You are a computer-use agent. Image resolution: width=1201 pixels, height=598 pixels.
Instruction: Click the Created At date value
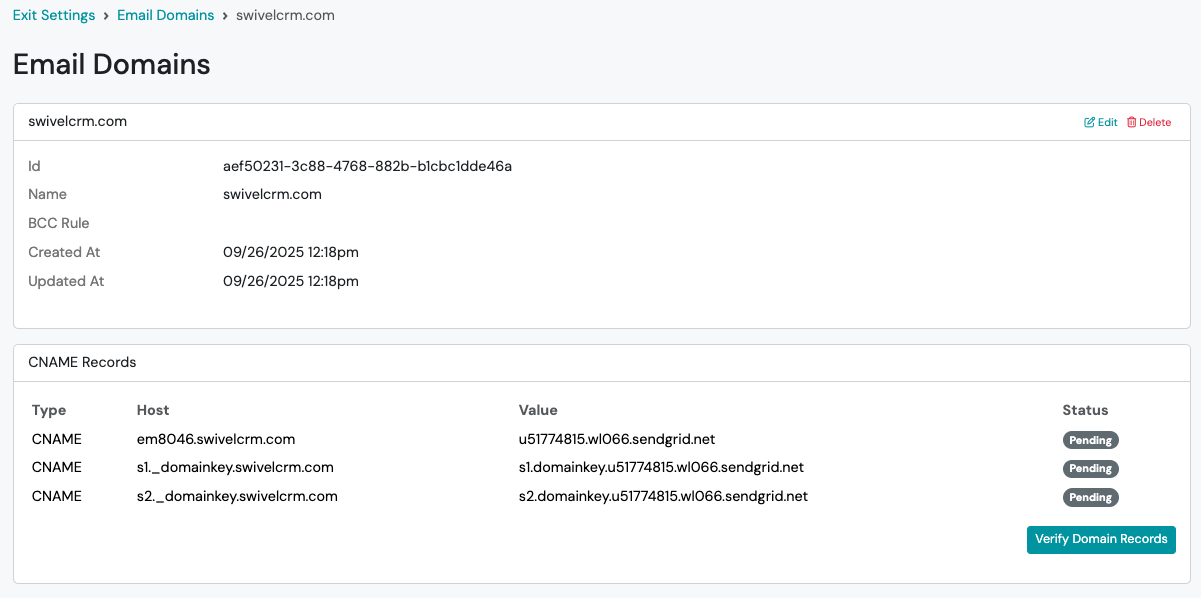click(x=291, y=252)
